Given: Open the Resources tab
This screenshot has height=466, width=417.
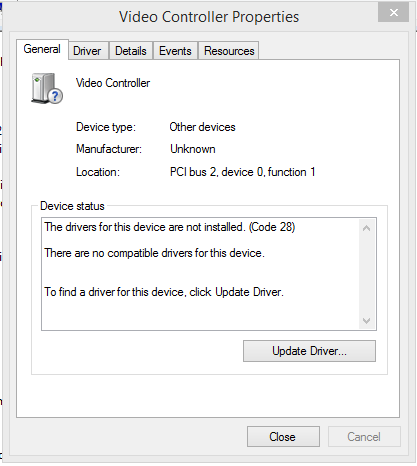Looking at the screenshot, I should tap(229, 51).
